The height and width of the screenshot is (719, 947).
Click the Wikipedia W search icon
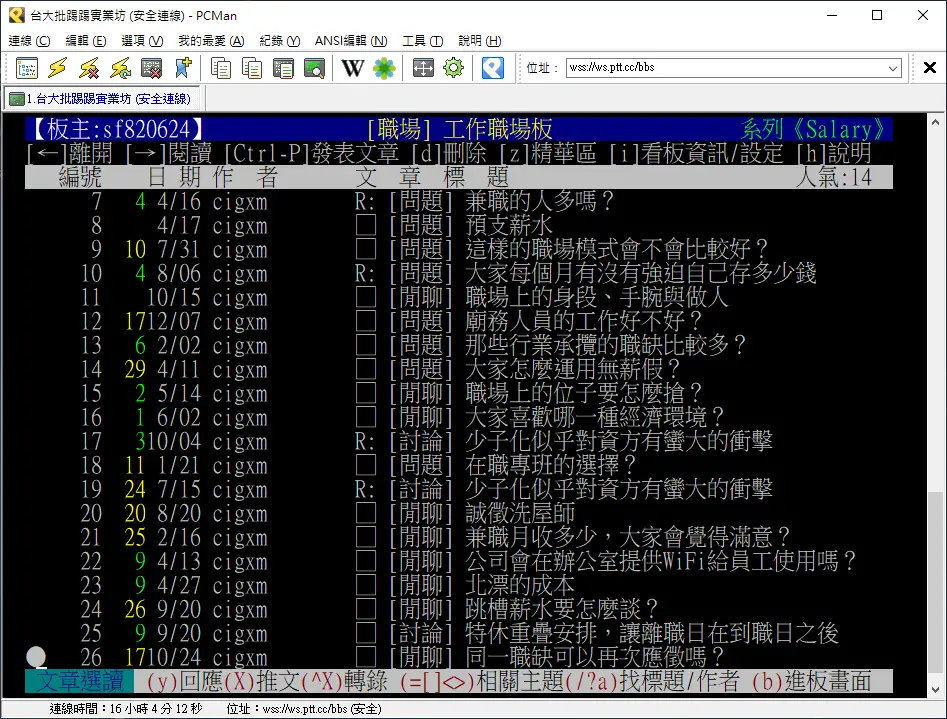tap(353, 68)
